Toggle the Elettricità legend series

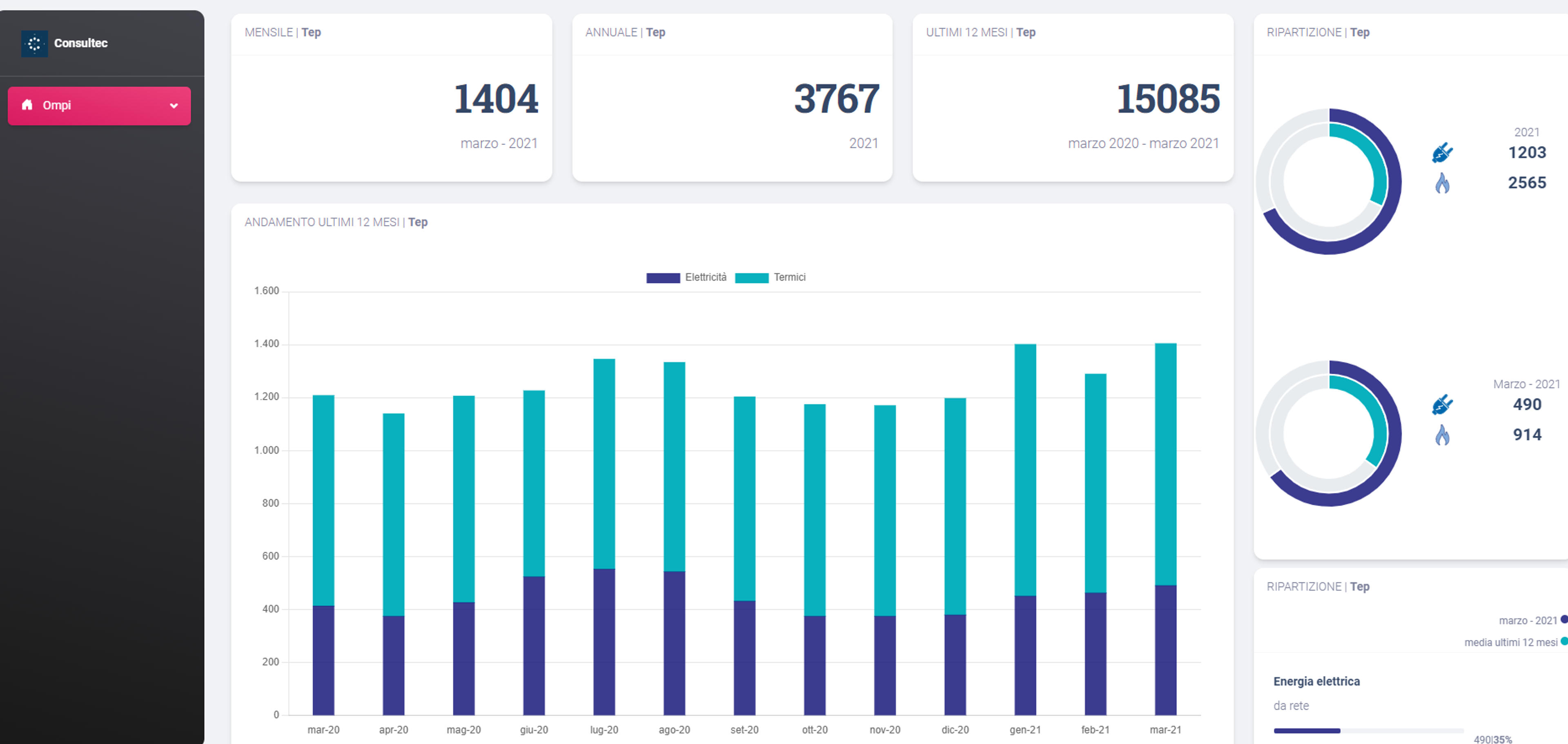(686, 278)
